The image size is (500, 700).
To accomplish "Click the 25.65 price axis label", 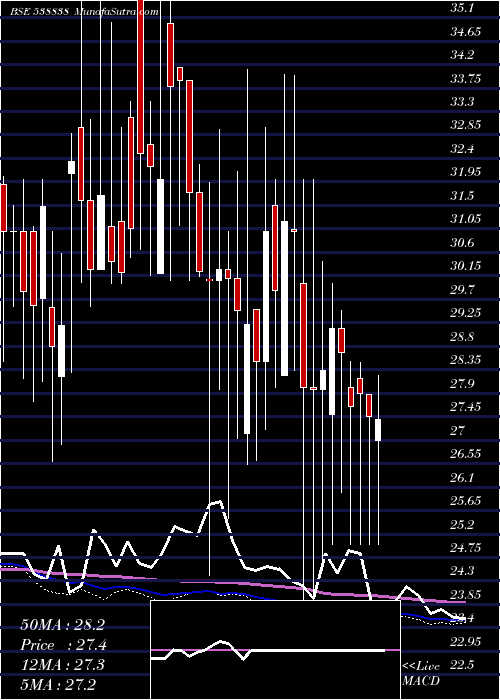I will tap(467, 500).
